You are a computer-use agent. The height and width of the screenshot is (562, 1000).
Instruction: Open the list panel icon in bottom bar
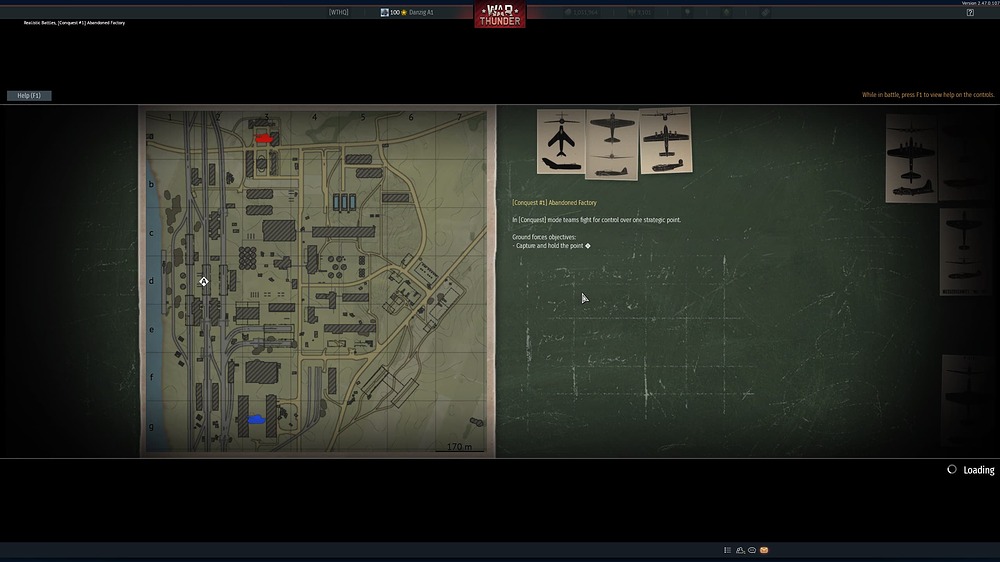[x=727, y=550]
